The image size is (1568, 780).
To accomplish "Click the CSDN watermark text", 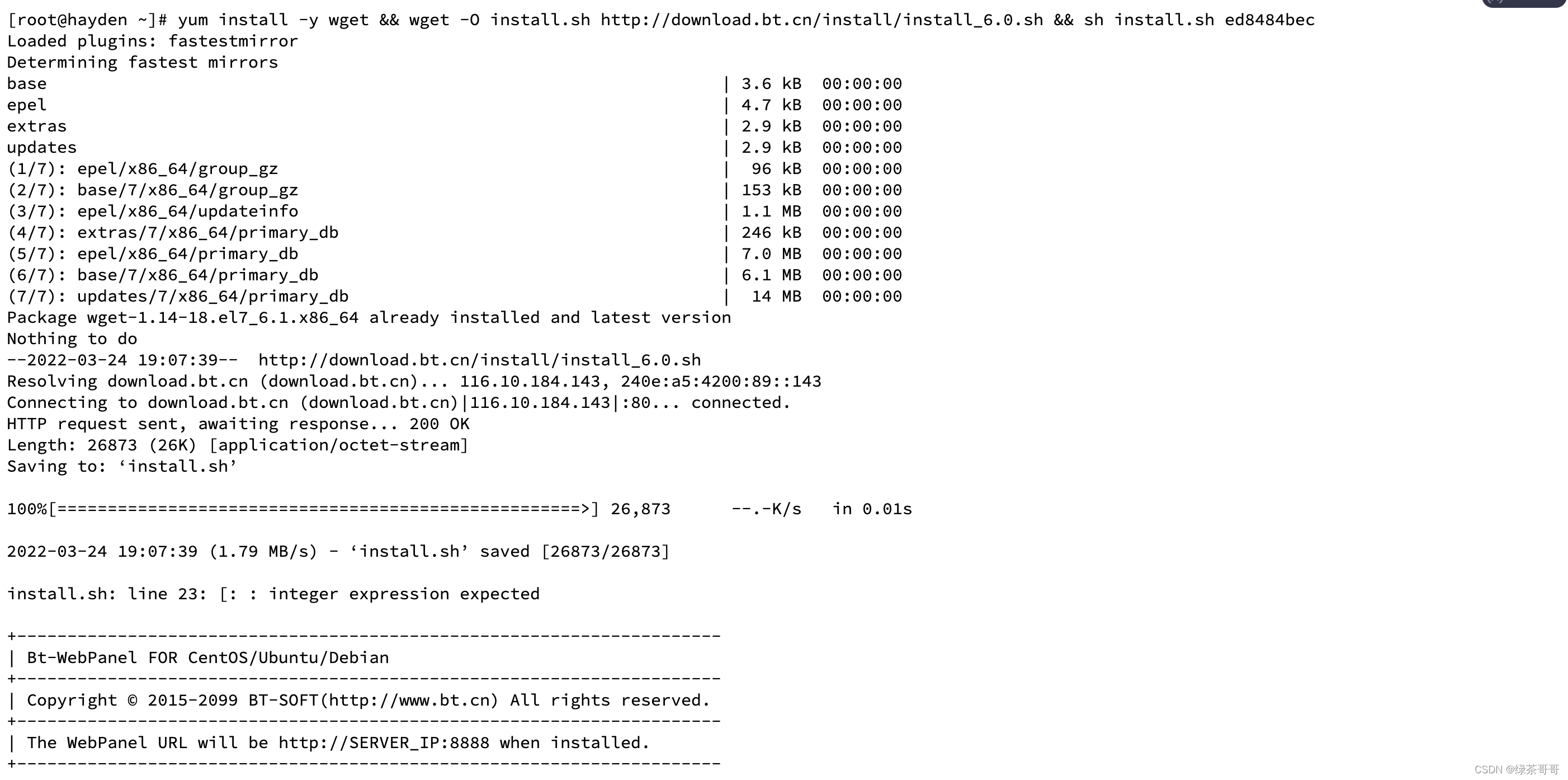I will pyautogui.click(x=1515, y=770).
